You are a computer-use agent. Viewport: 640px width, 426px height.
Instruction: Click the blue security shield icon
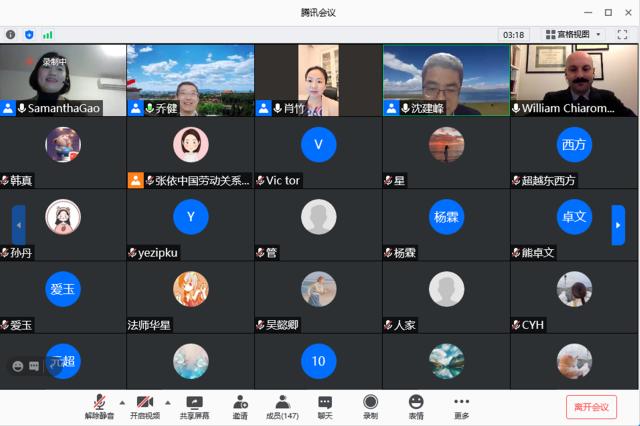[x=29, y=34]
